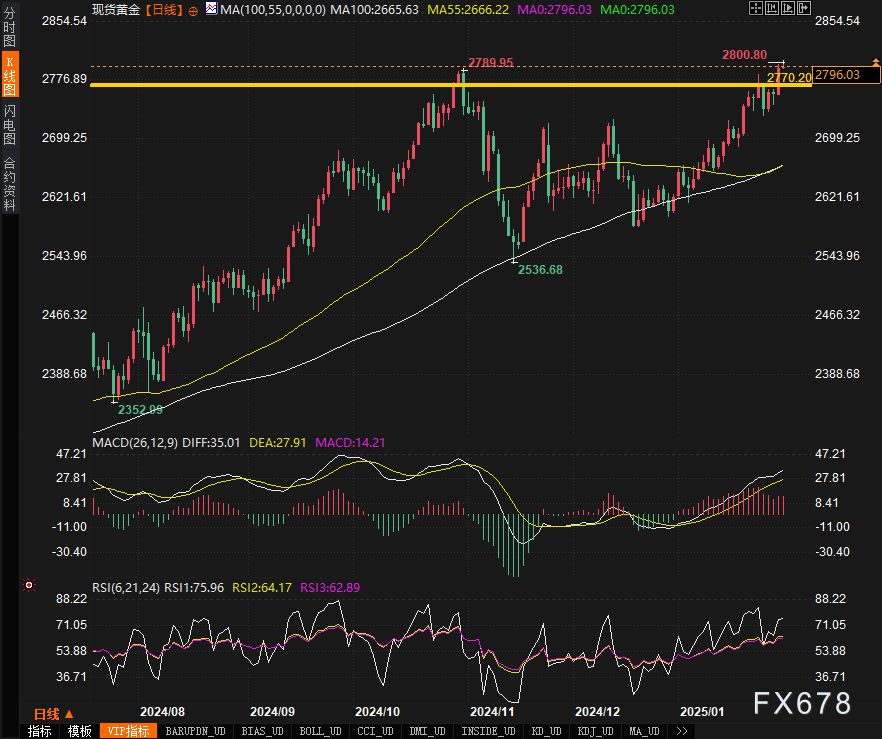The width and height of the screenshot is (882, 739).
Task: Apply the BARUPDN_UD indicator
Action: click(195, 731)
